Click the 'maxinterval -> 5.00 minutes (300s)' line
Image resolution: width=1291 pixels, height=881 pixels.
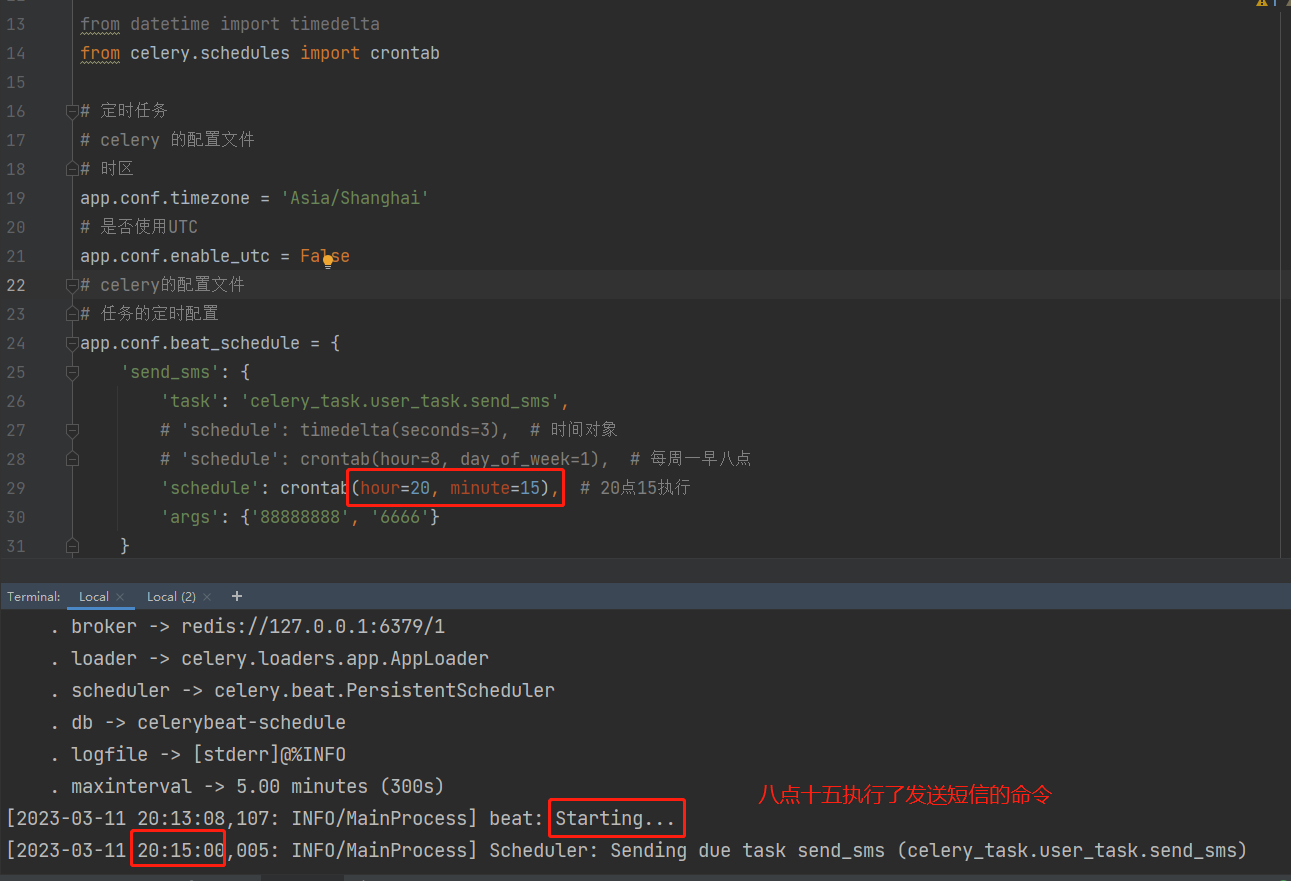[x=257, y=787]
